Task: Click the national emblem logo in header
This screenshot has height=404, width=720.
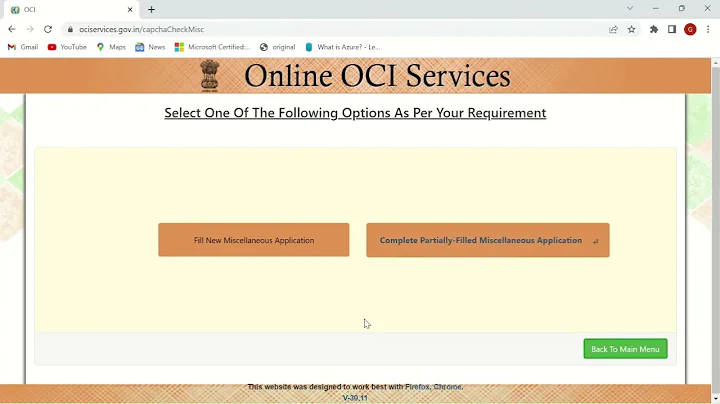Action: (210, 76)
